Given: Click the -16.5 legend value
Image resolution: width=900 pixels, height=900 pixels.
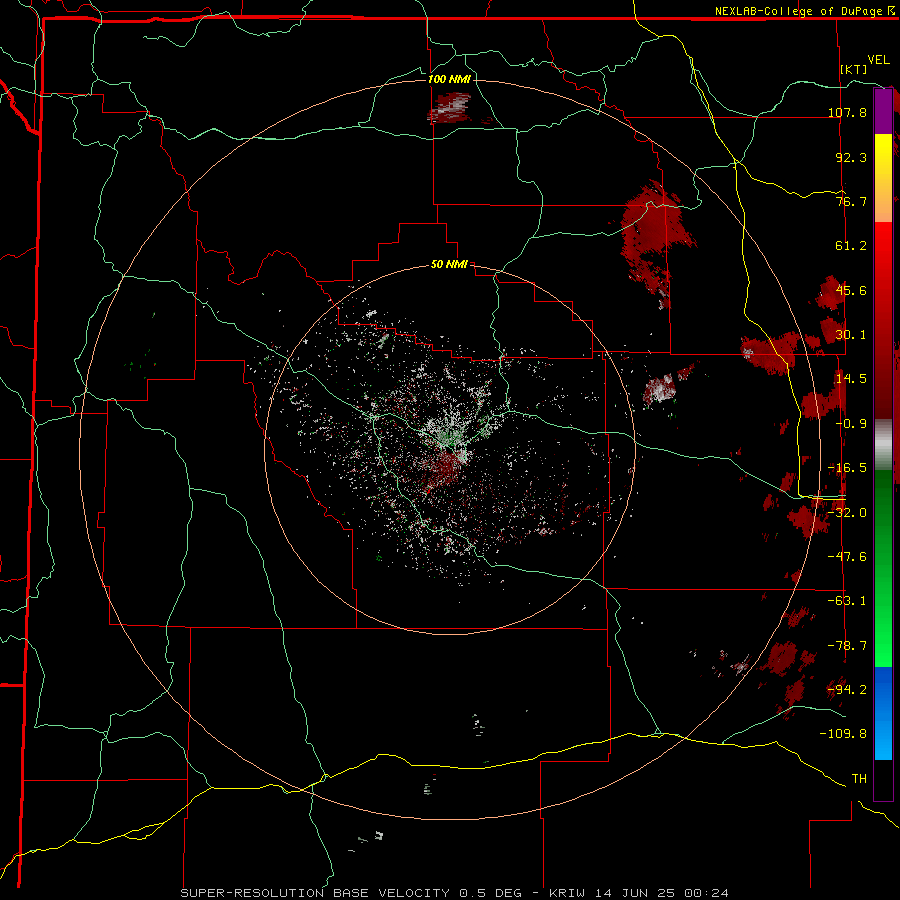Looking at the screenshot, I should click(847, 468).
